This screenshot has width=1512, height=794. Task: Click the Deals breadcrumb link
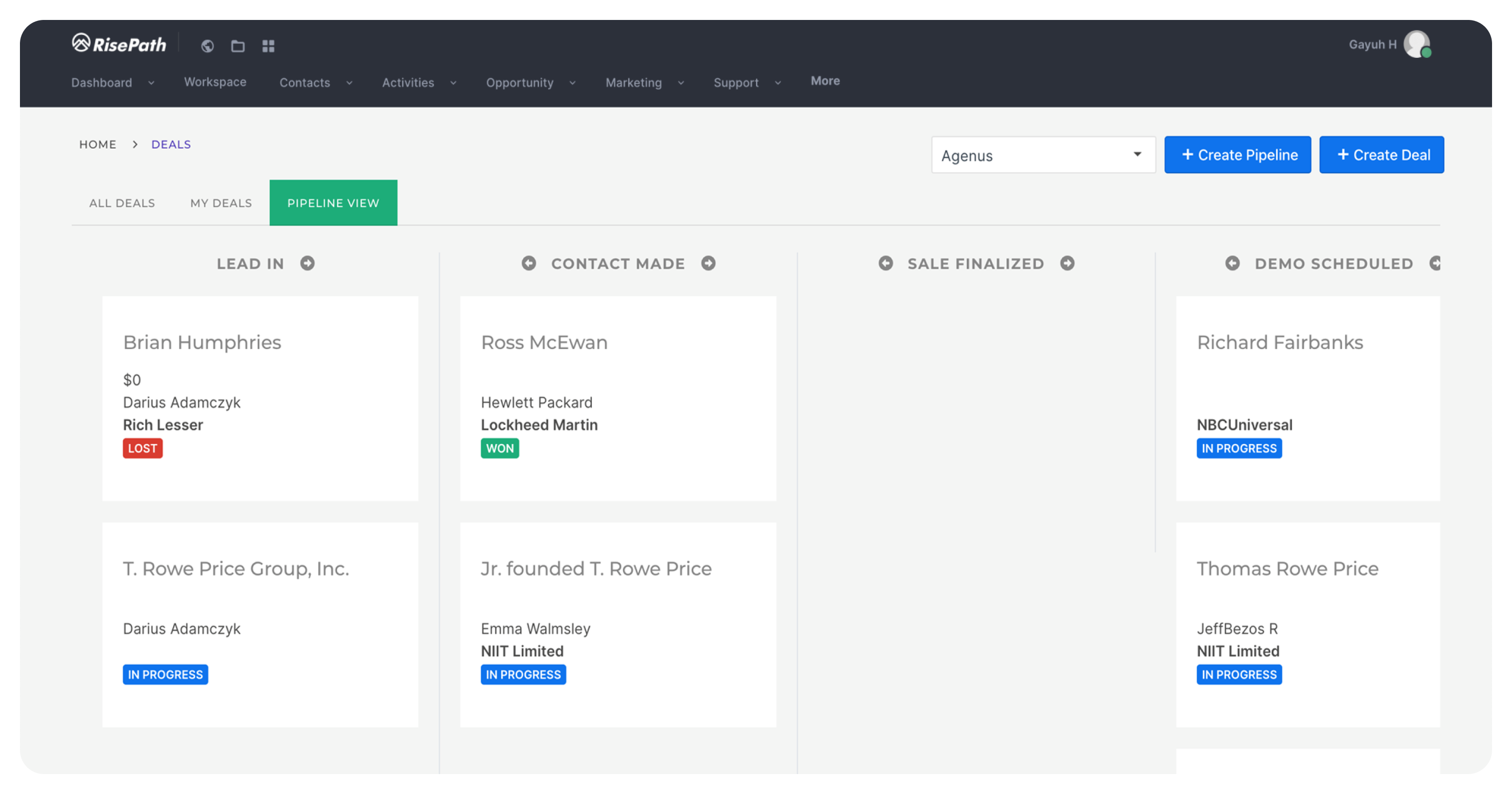[171, 144]
